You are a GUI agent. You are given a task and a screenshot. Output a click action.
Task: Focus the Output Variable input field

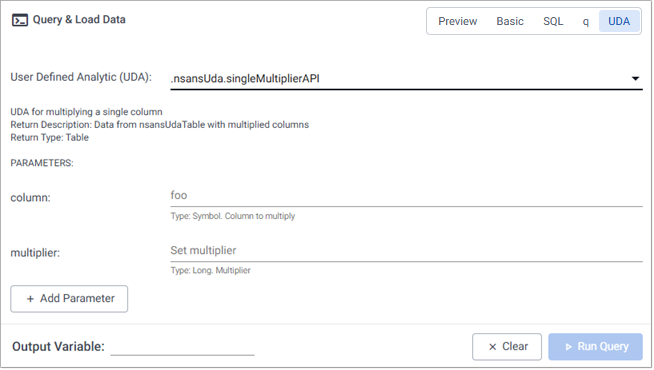[182, 347]
